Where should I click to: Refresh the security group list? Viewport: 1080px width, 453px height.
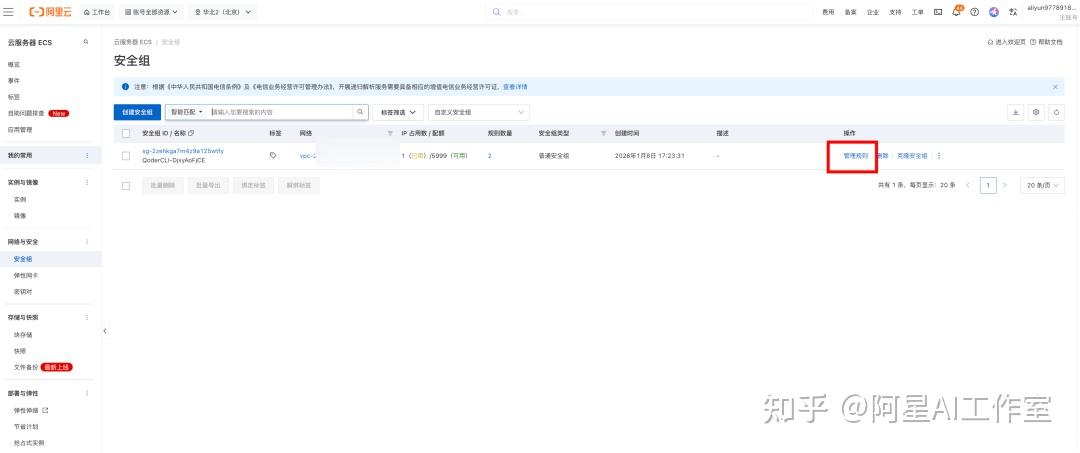point(1057,112)
